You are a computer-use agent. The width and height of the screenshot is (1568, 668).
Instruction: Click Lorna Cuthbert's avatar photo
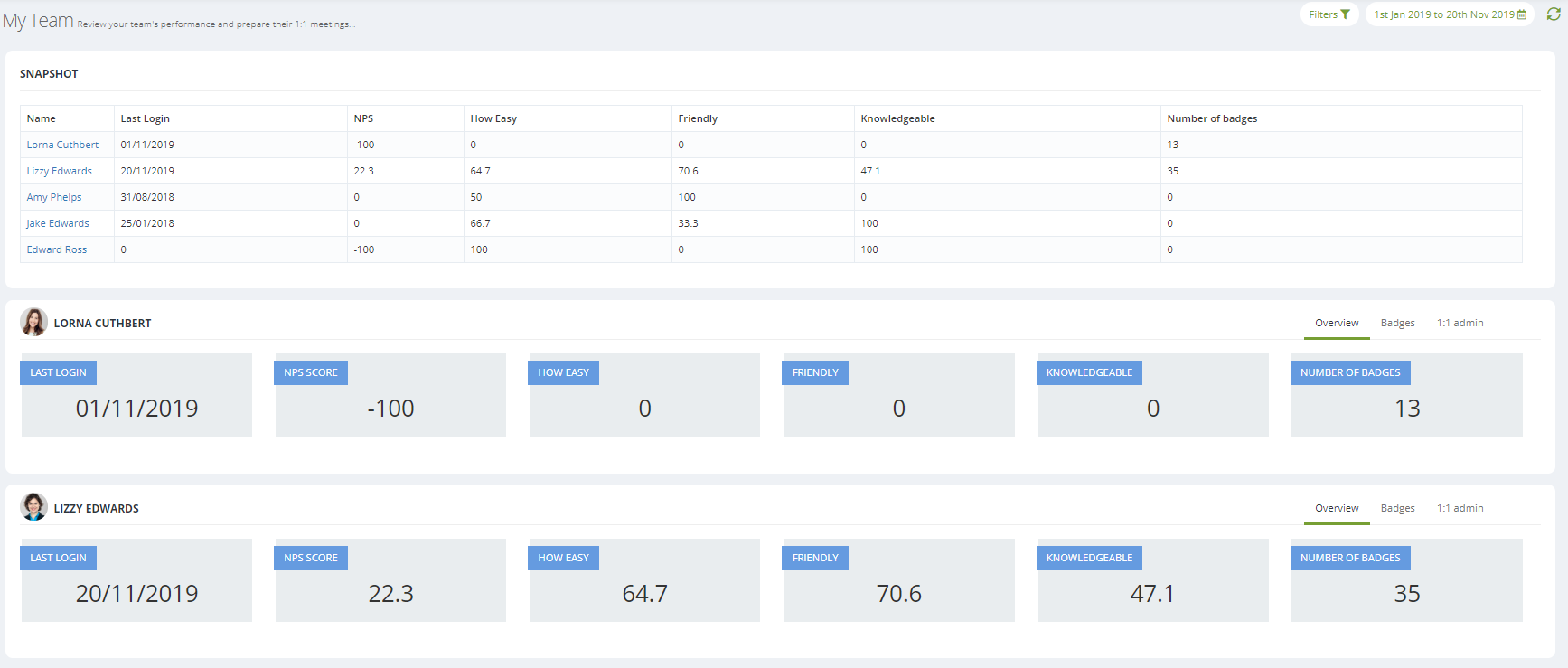point(34,322)
